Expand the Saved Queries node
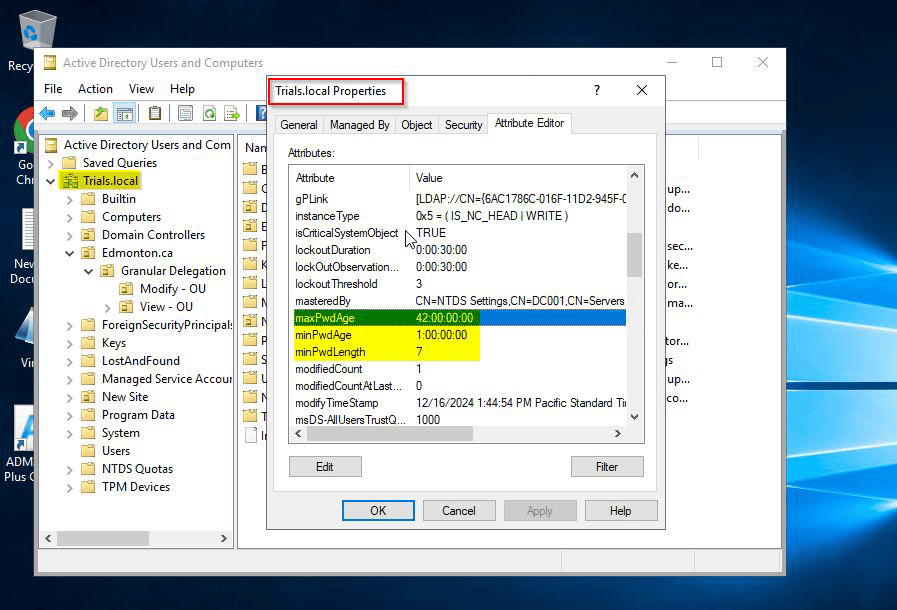The width and height of the screenshot is (897, 610). coord(50,164)
